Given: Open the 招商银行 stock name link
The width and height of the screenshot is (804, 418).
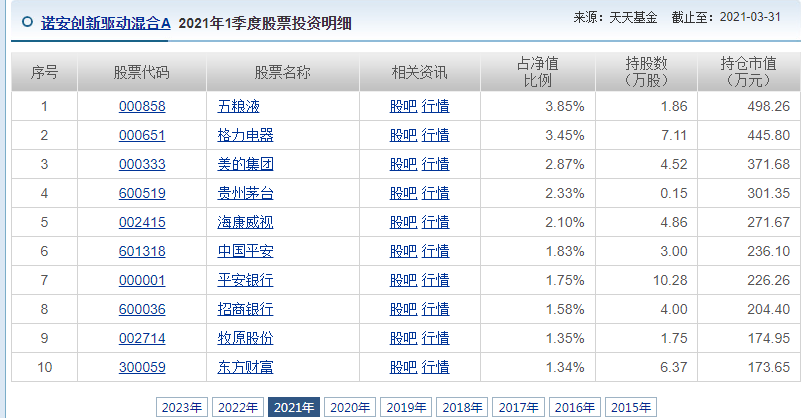Looking at the screenshot, I should coord(245,309).
